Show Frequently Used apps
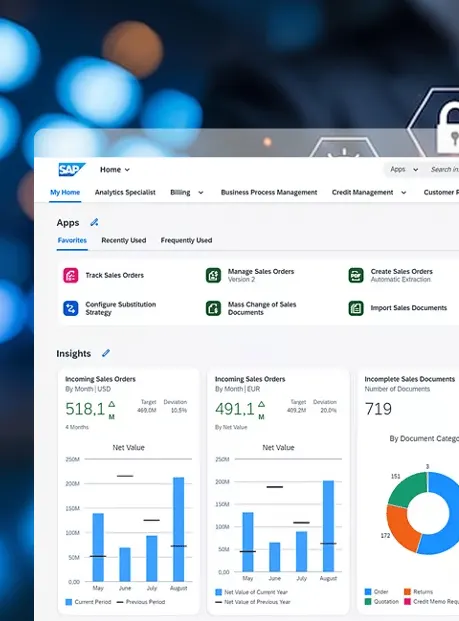Image resolution: width=459 pixels, height=621 pixels. (x=186, y=240)
